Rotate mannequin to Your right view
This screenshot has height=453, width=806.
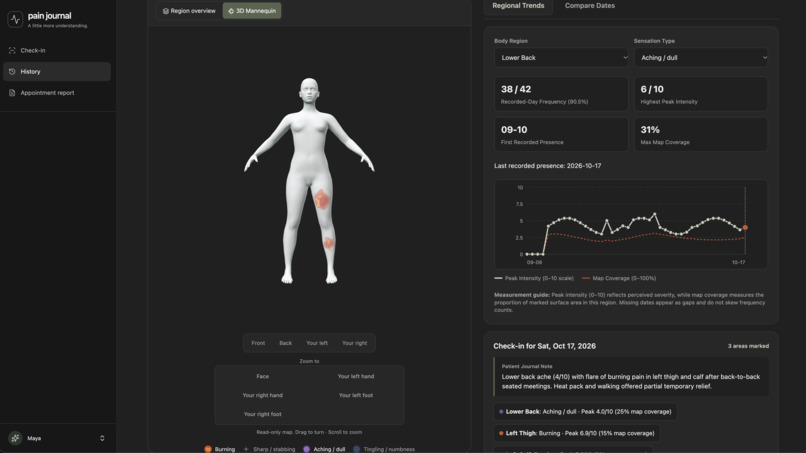[355, 343]
